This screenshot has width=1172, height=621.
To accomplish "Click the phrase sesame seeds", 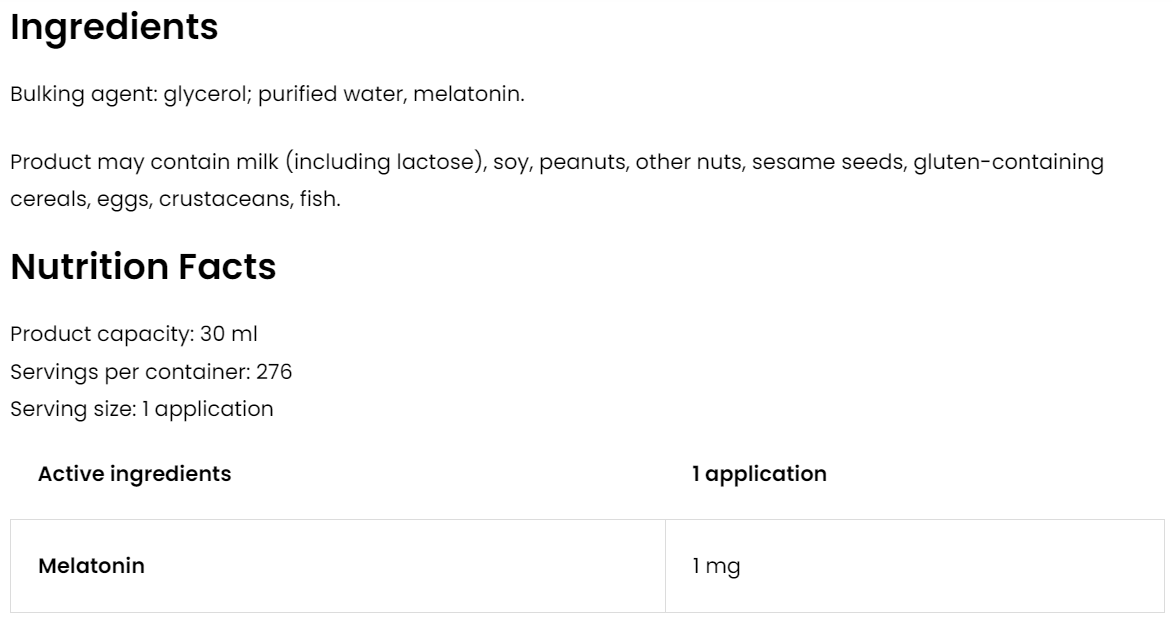I will [826, 162].
